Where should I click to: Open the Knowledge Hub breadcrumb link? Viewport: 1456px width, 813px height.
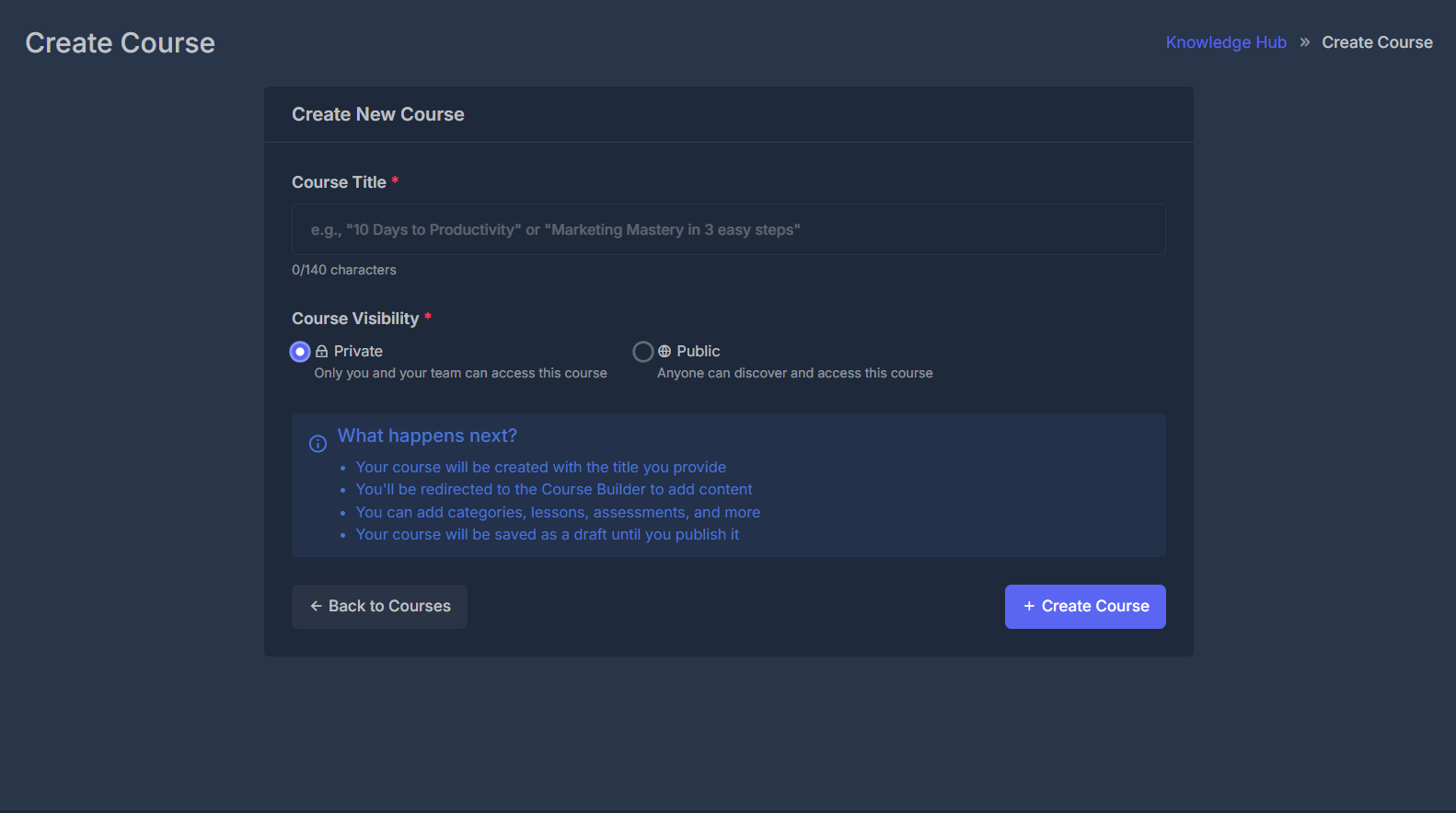[x=1226, y=42]
